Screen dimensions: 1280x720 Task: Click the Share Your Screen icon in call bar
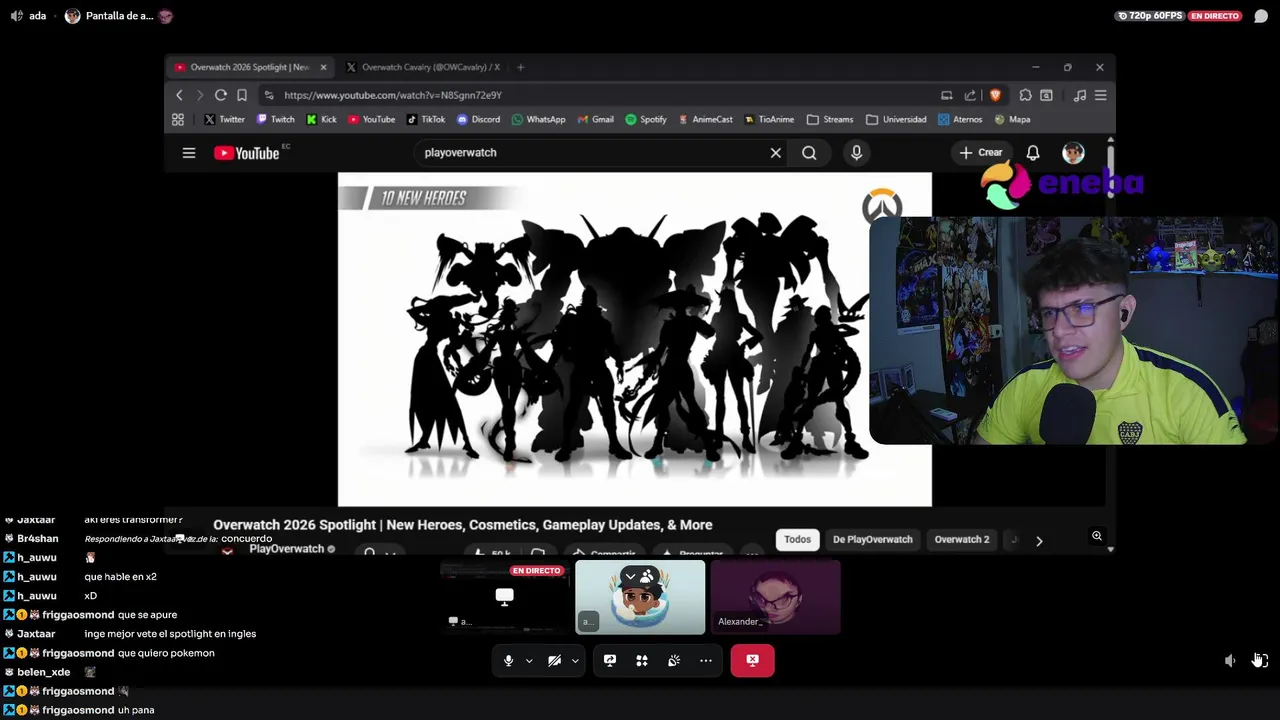pyautogui.click(x=610, y=660)
